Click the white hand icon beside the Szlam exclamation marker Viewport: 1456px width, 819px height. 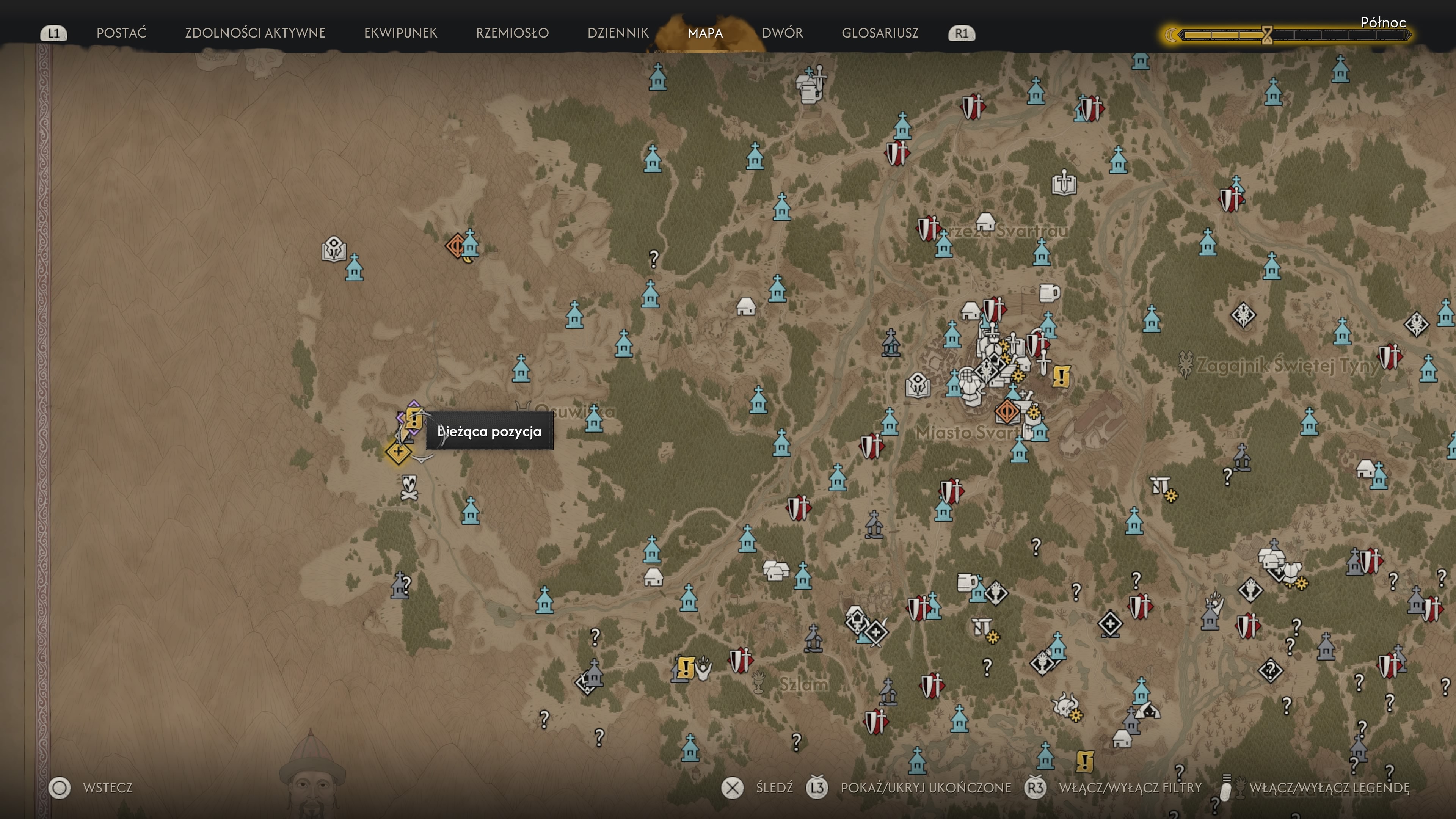pyautogui.click(x=704, y=668)
